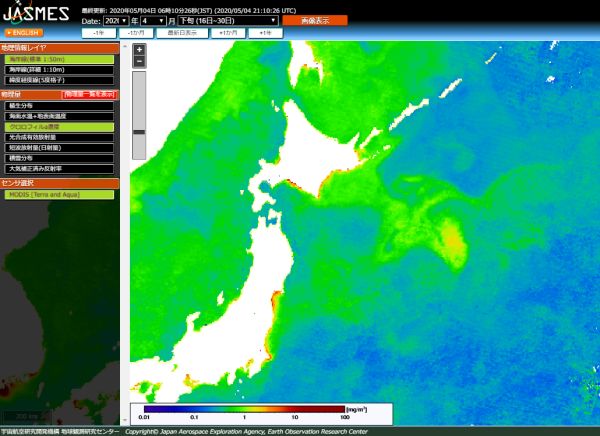Advance one month with +1か月

pos(228,33)
